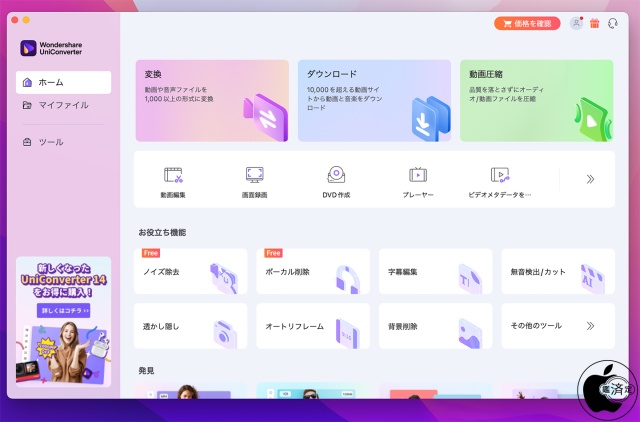Image resolution: width=640 pixels, height=422 pixels.
Task: Open the 字幕編集 tool card
Action: pyautogui.click(x=436, y=271)
